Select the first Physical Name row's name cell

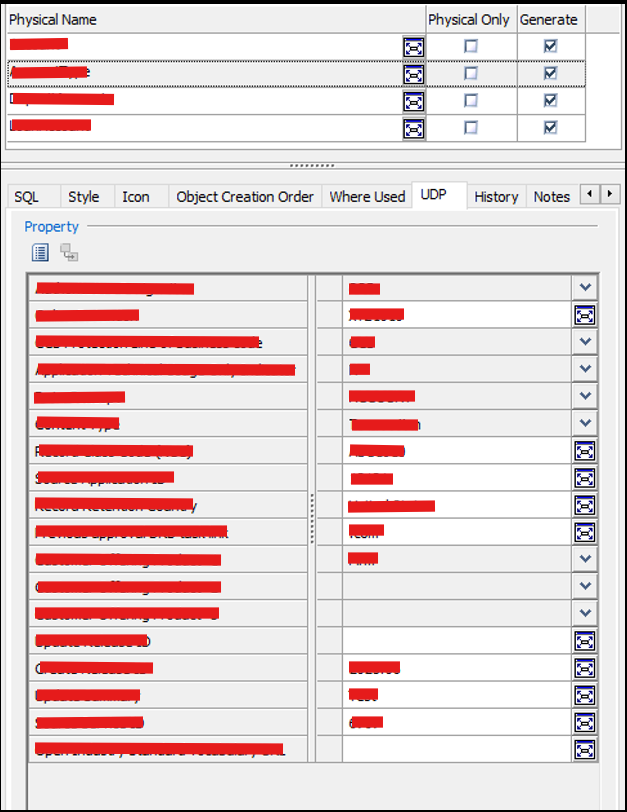point(205,47)
